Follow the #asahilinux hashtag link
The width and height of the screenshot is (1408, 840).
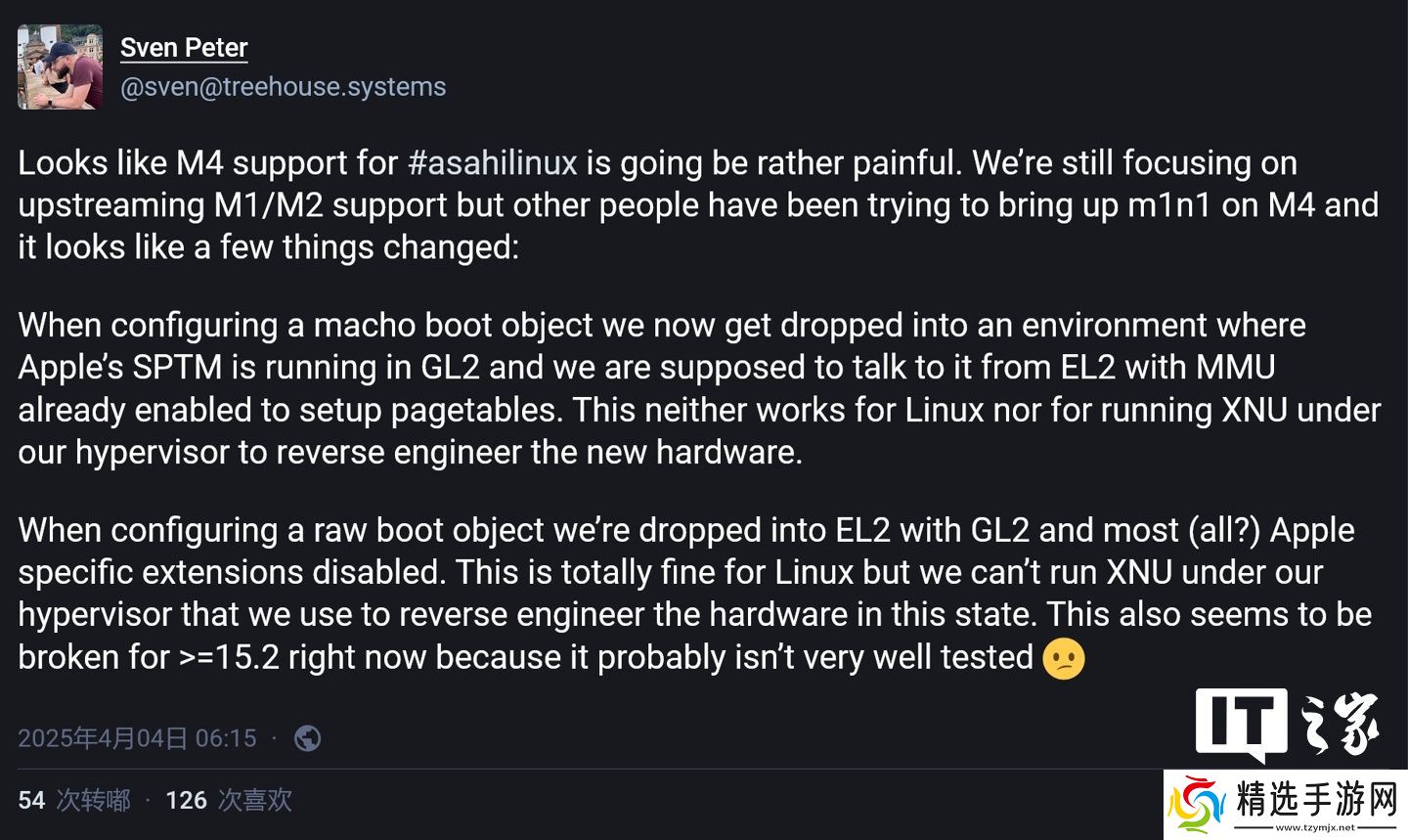(x=492, y=162)
